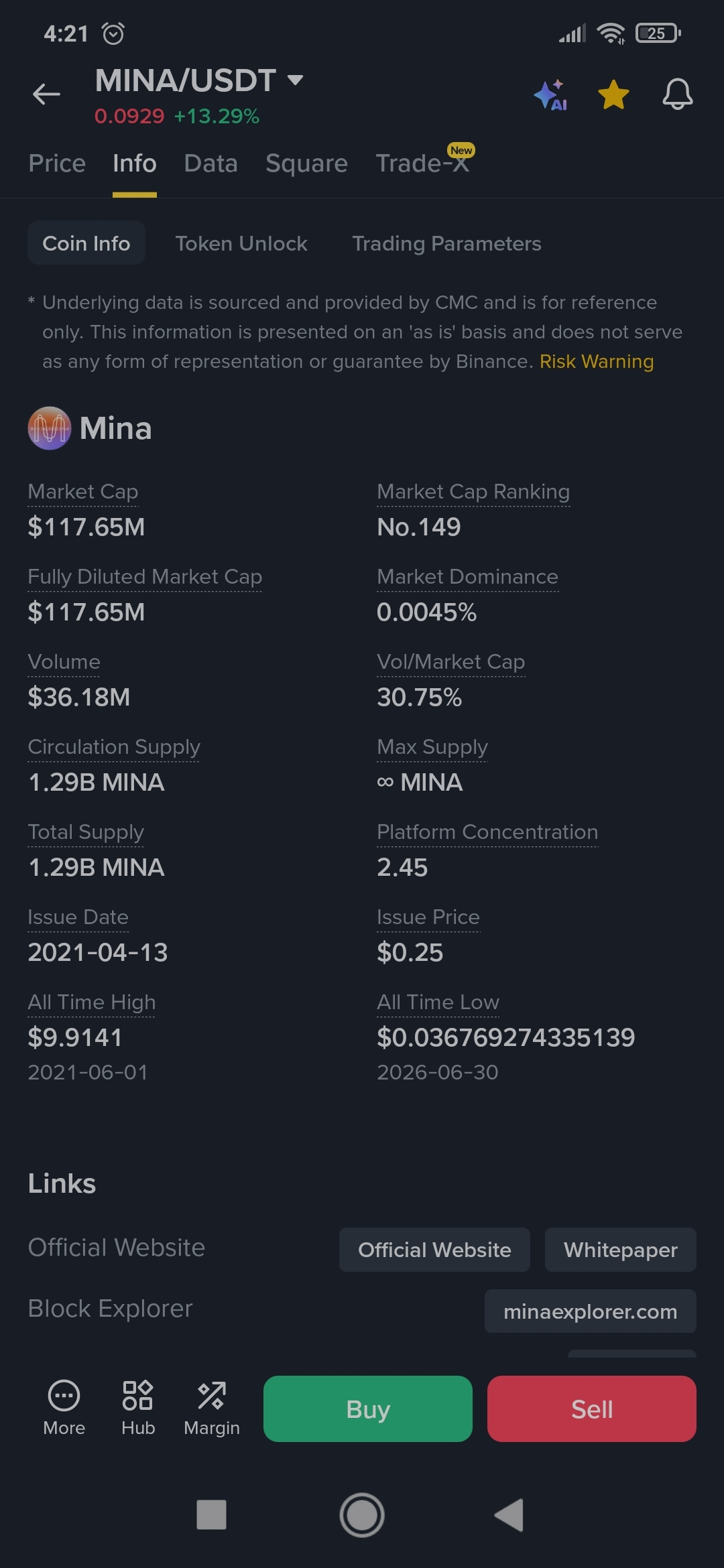Tap the back arrow icon
This screenshot has height=1568, width=724.
46,94
